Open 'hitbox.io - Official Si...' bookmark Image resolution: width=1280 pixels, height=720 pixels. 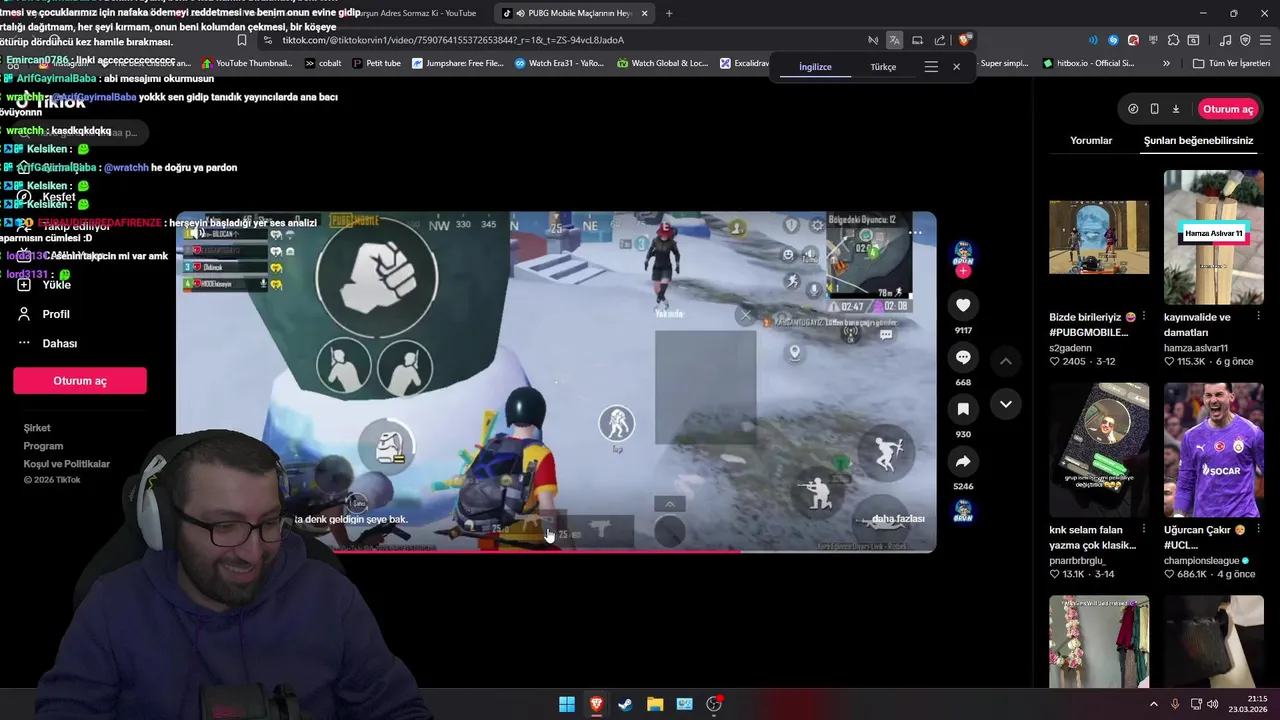[1089, 63]
